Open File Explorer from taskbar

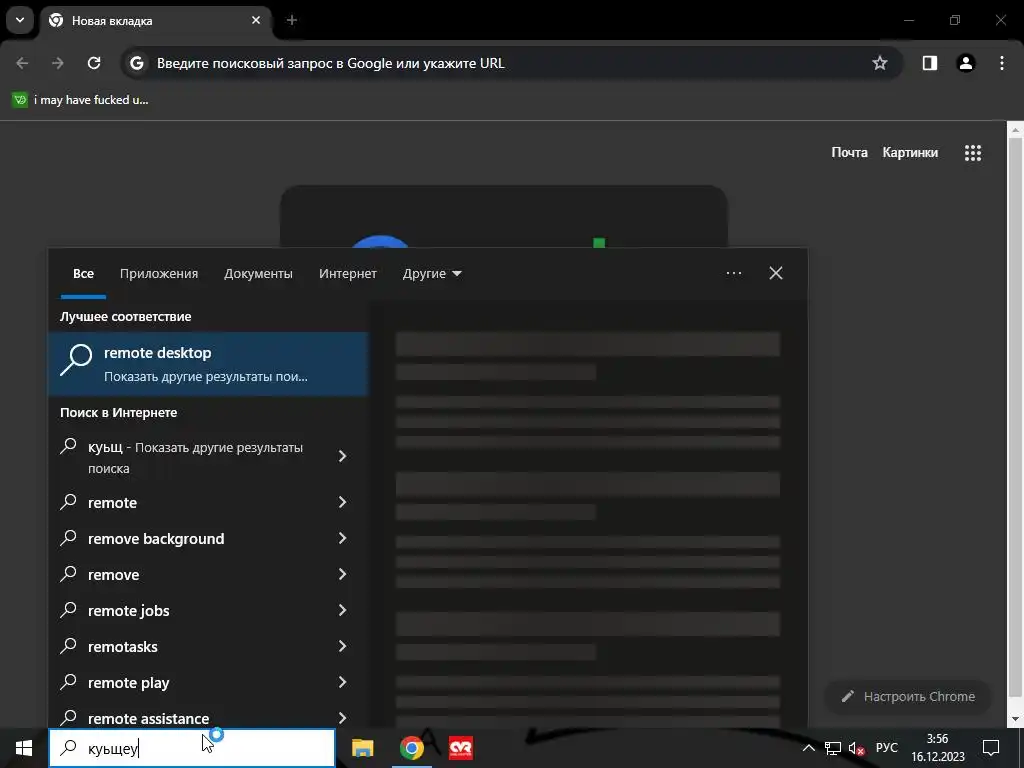pos(362,748)
